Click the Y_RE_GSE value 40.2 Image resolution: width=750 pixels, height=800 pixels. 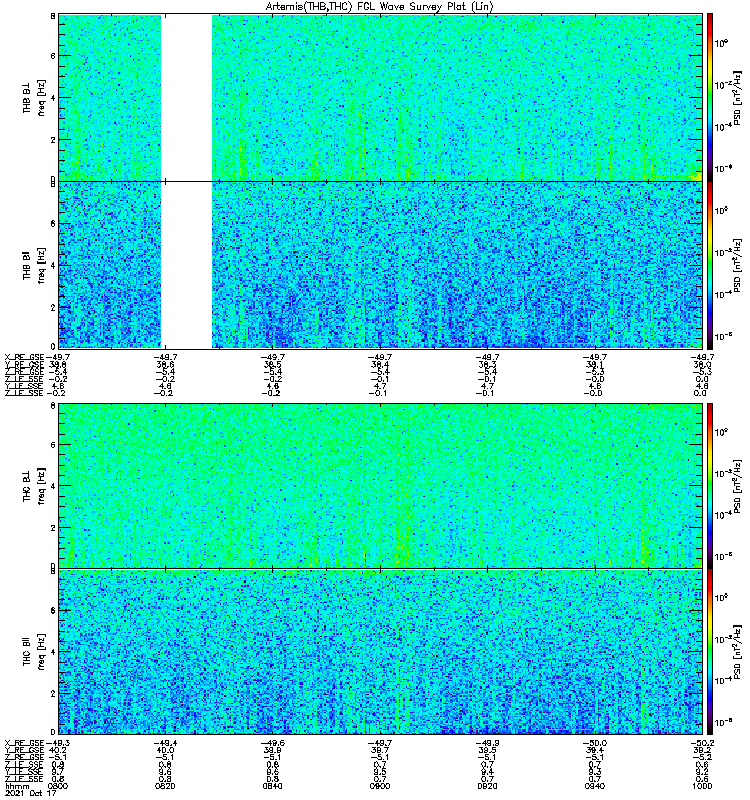point(58,750)
